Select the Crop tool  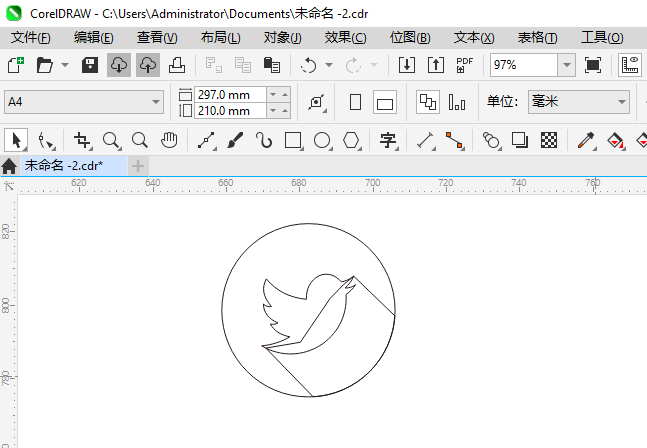(83, 140)
